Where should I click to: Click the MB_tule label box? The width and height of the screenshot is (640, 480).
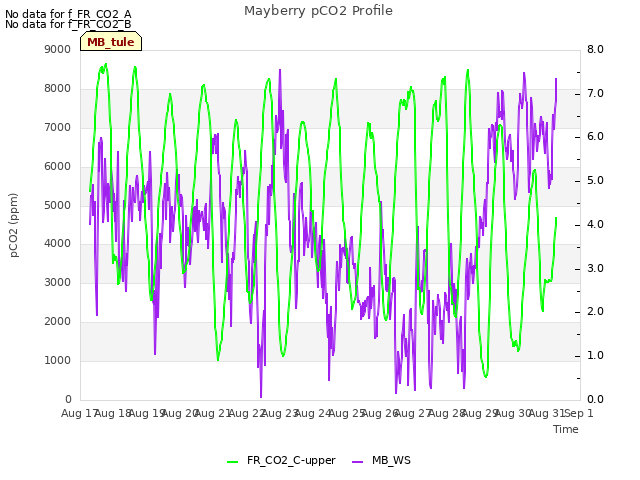pyautogui.click(x=111, y=42)
